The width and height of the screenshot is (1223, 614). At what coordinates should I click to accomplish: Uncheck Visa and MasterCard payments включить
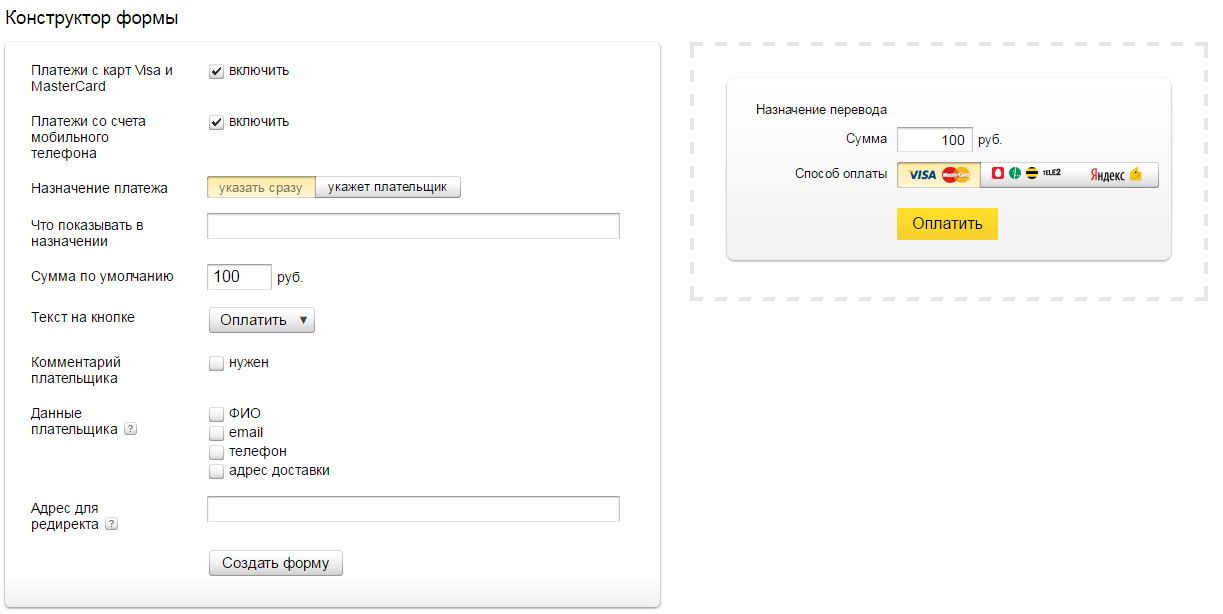coord(216,71)
